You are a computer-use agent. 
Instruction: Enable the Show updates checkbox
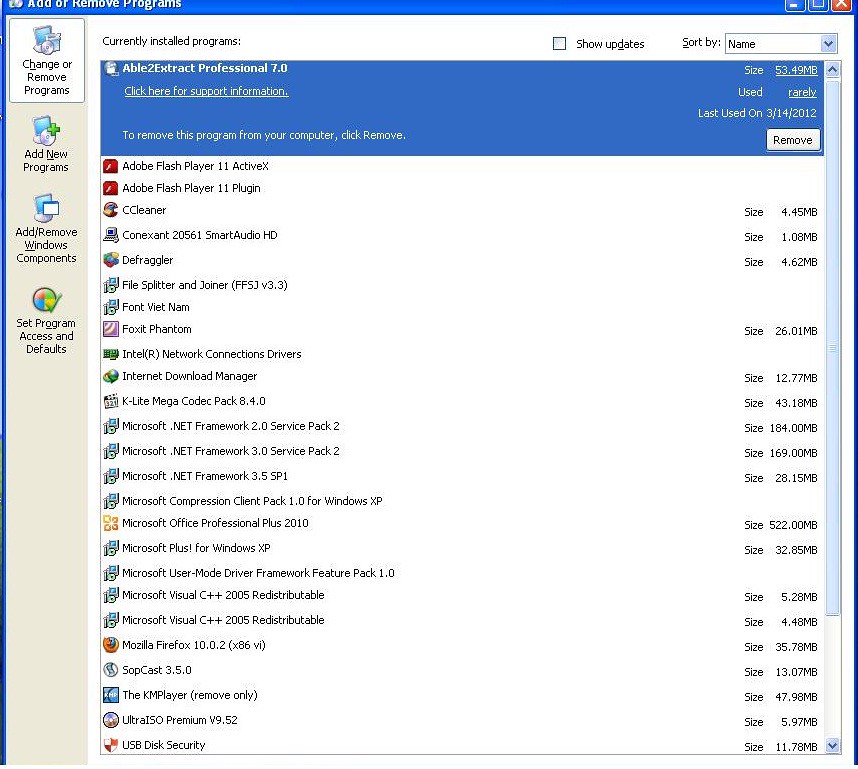tap(559, 44)
